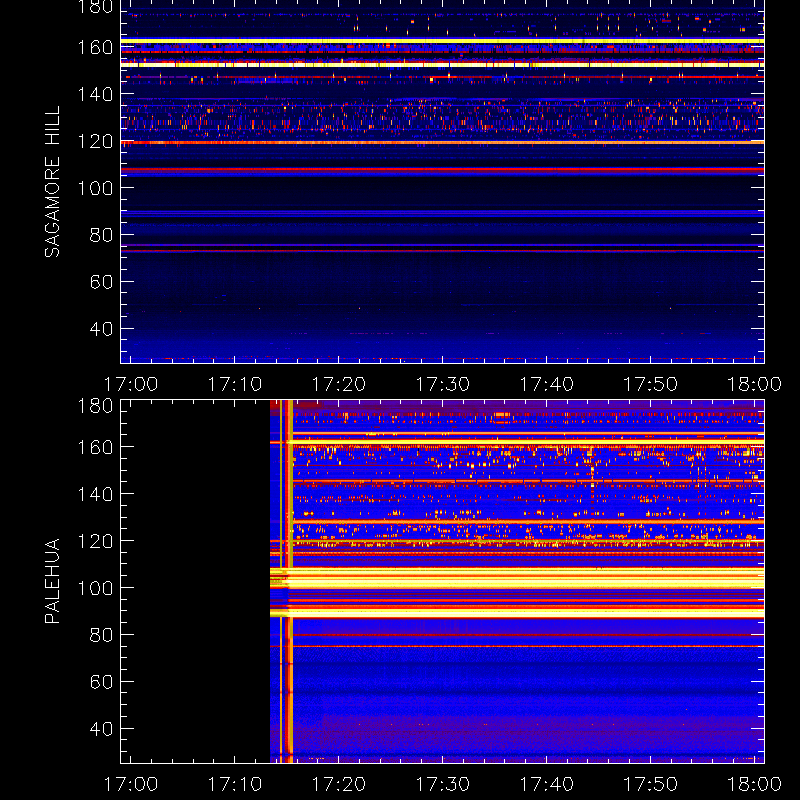Select the 160 tick label on the Sagamore Hill axis
The width and height of the screenshot is (800, 800).
click(x=95, y=47)
